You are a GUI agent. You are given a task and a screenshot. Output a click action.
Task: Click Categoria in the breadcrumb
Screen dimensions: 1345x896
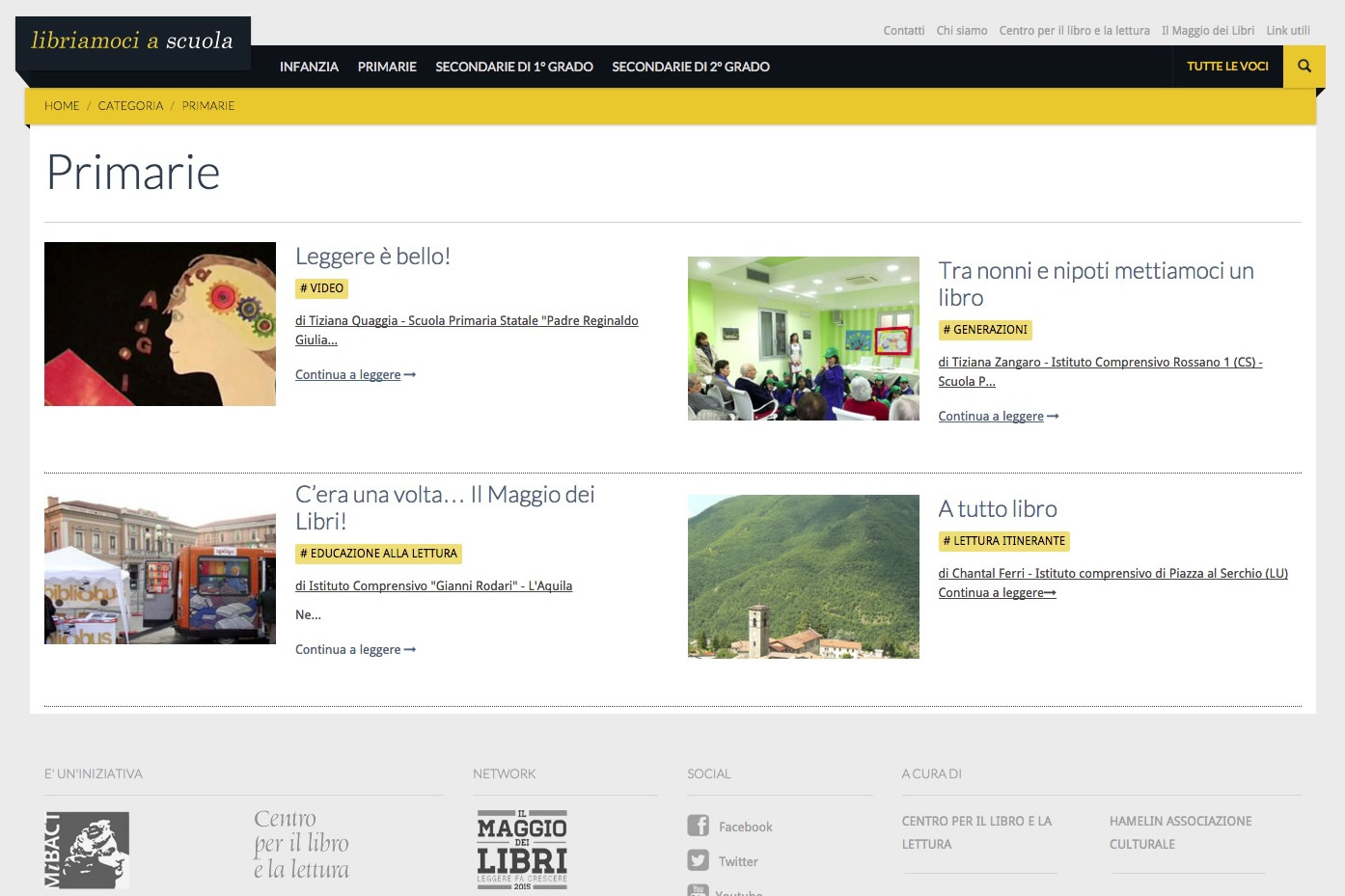130,106
